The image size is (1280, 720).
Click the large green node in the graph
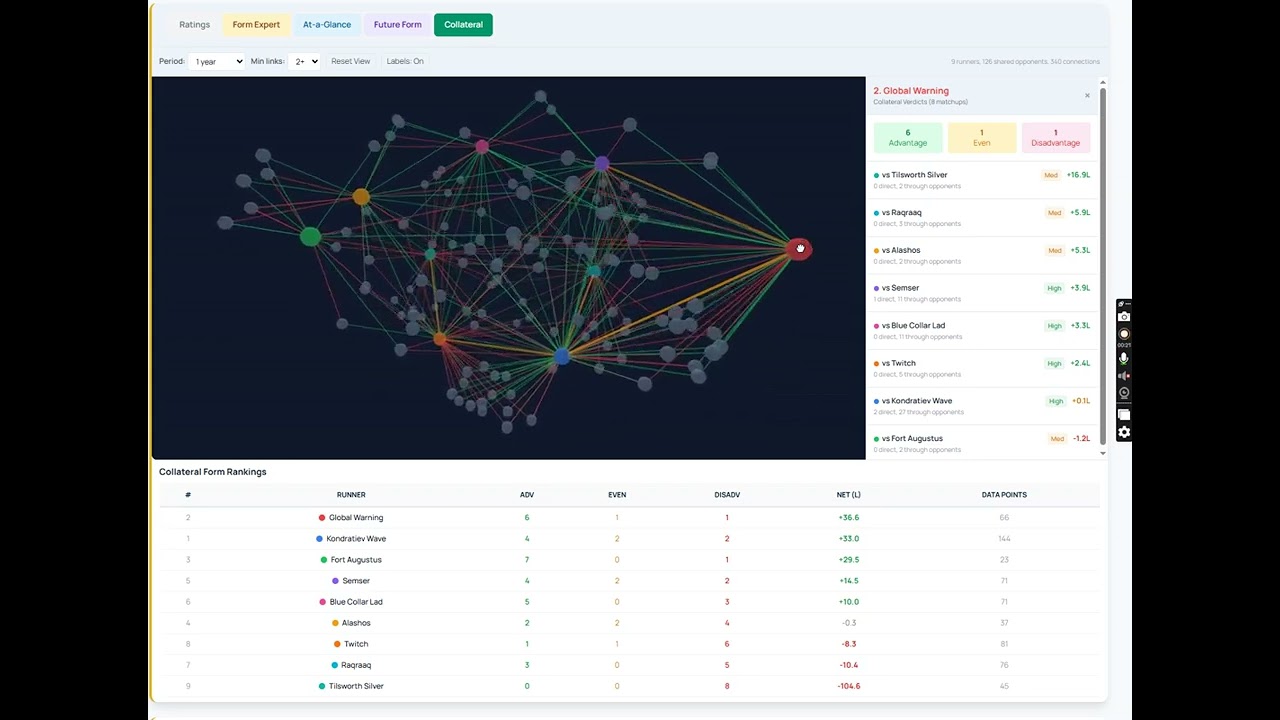[310, 237]
